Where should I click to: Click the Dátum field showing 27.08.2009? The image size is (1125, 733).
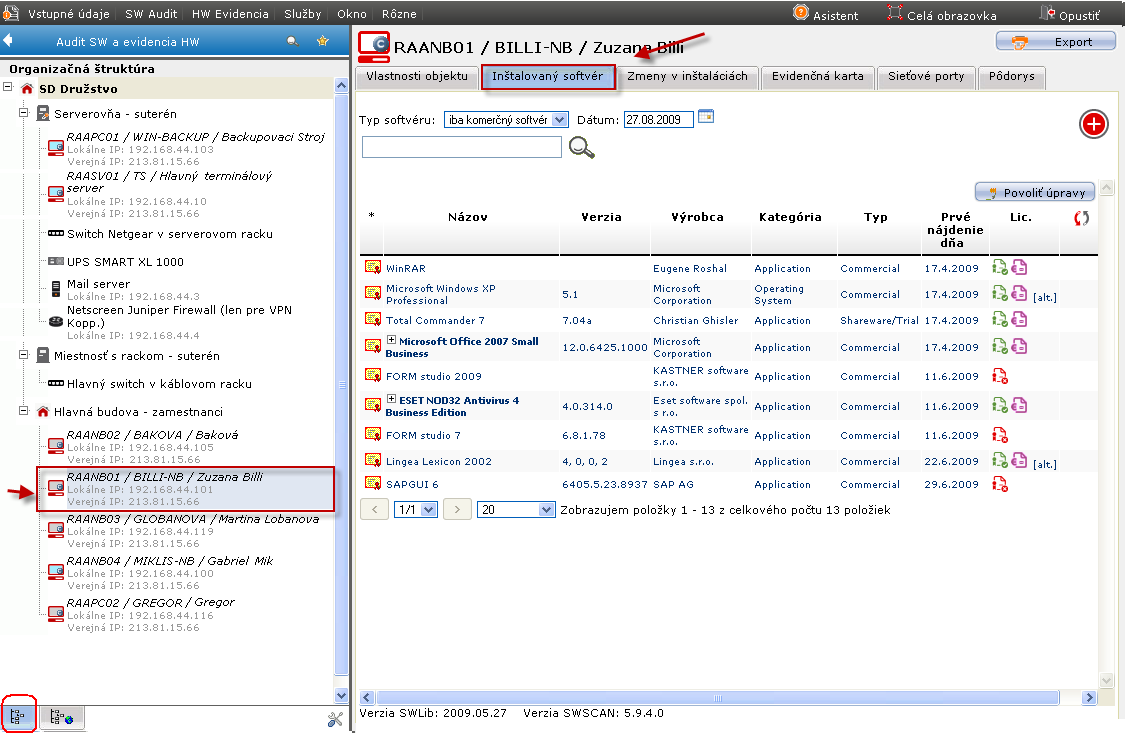659,120
